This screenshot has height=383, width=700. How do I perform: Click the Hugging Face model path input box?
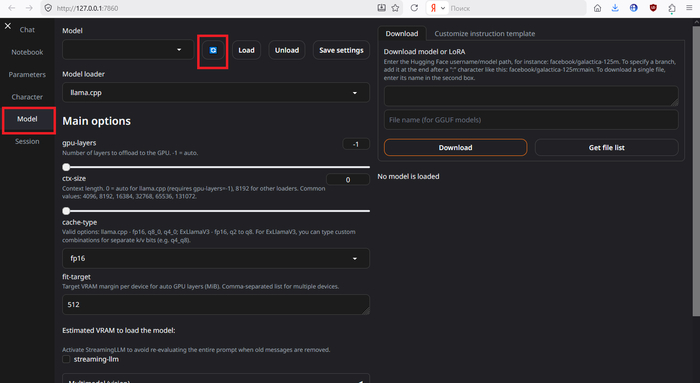(x=531, y=96)
